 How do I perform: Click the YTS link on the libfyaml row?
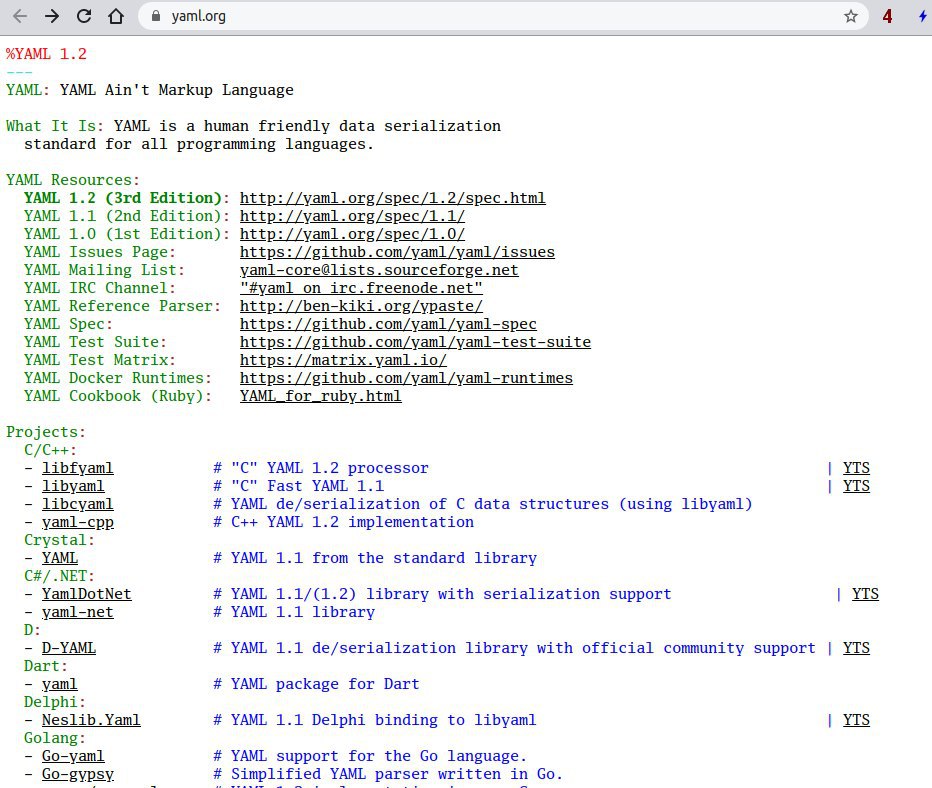tap(856, 468)
